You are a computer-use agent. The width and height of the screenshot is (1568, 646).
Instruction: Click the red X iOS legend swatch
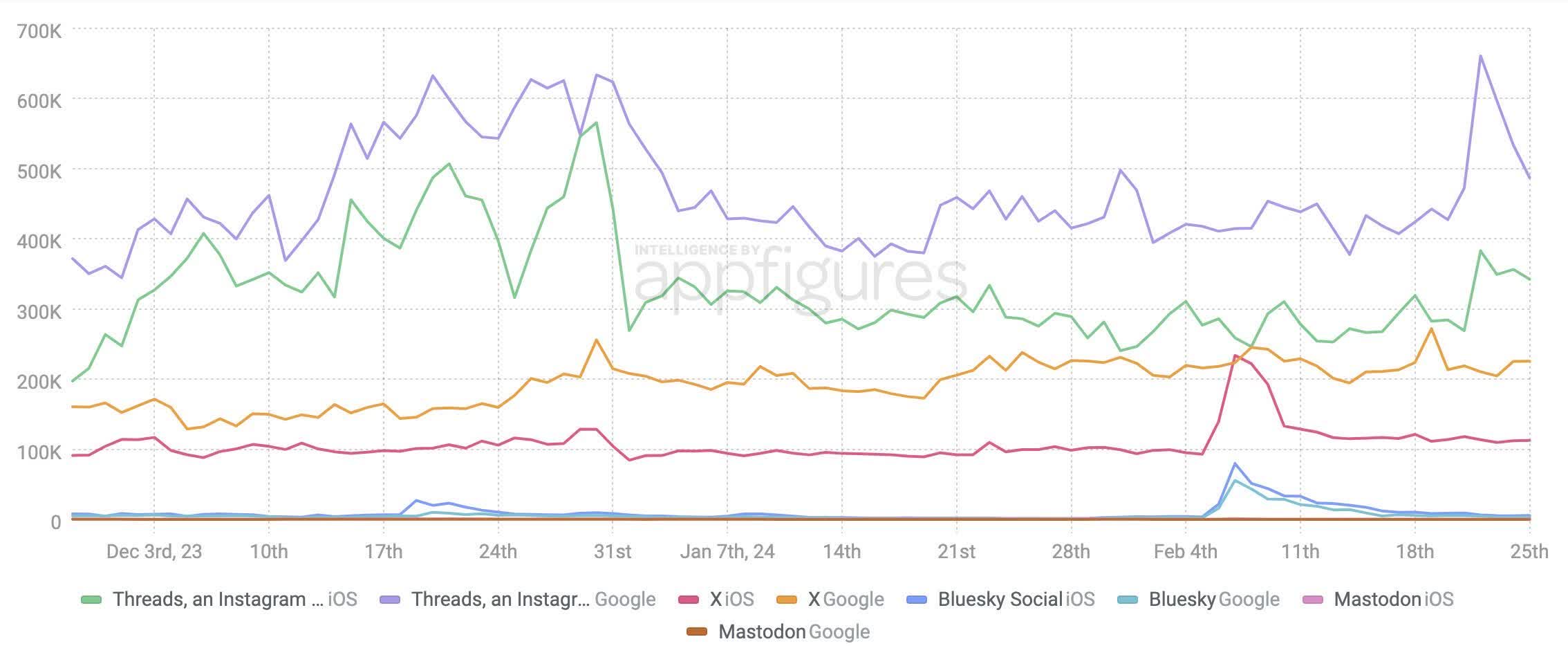pos(689,600)
